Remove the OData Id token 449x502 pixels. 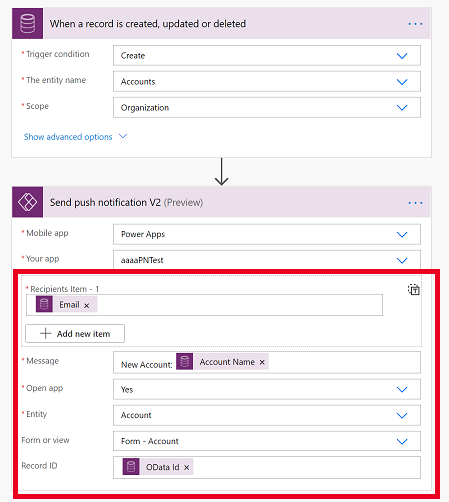(x=187, y=468)
